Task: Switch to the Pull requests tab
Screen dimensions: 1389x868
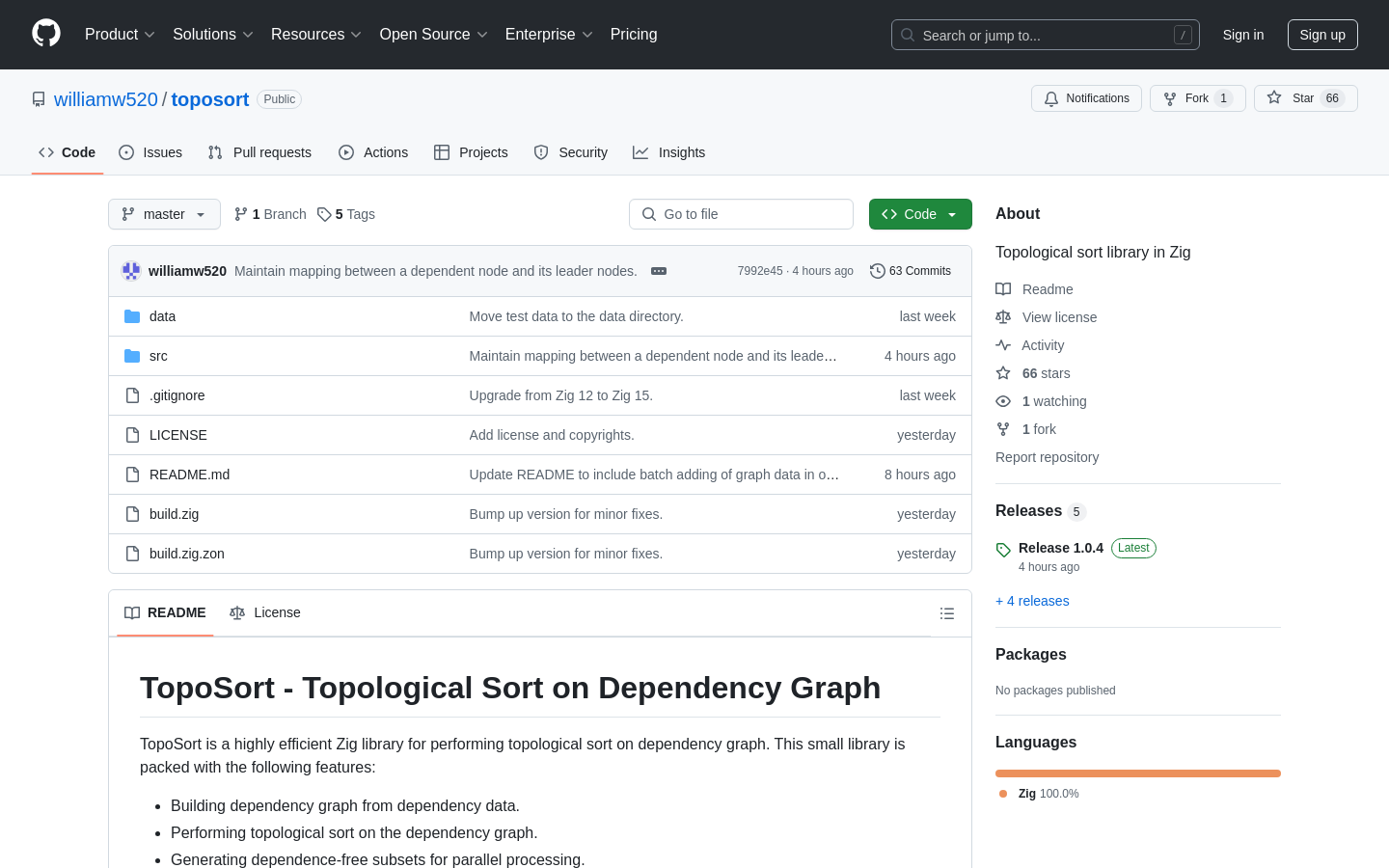Action: (259, 152)
